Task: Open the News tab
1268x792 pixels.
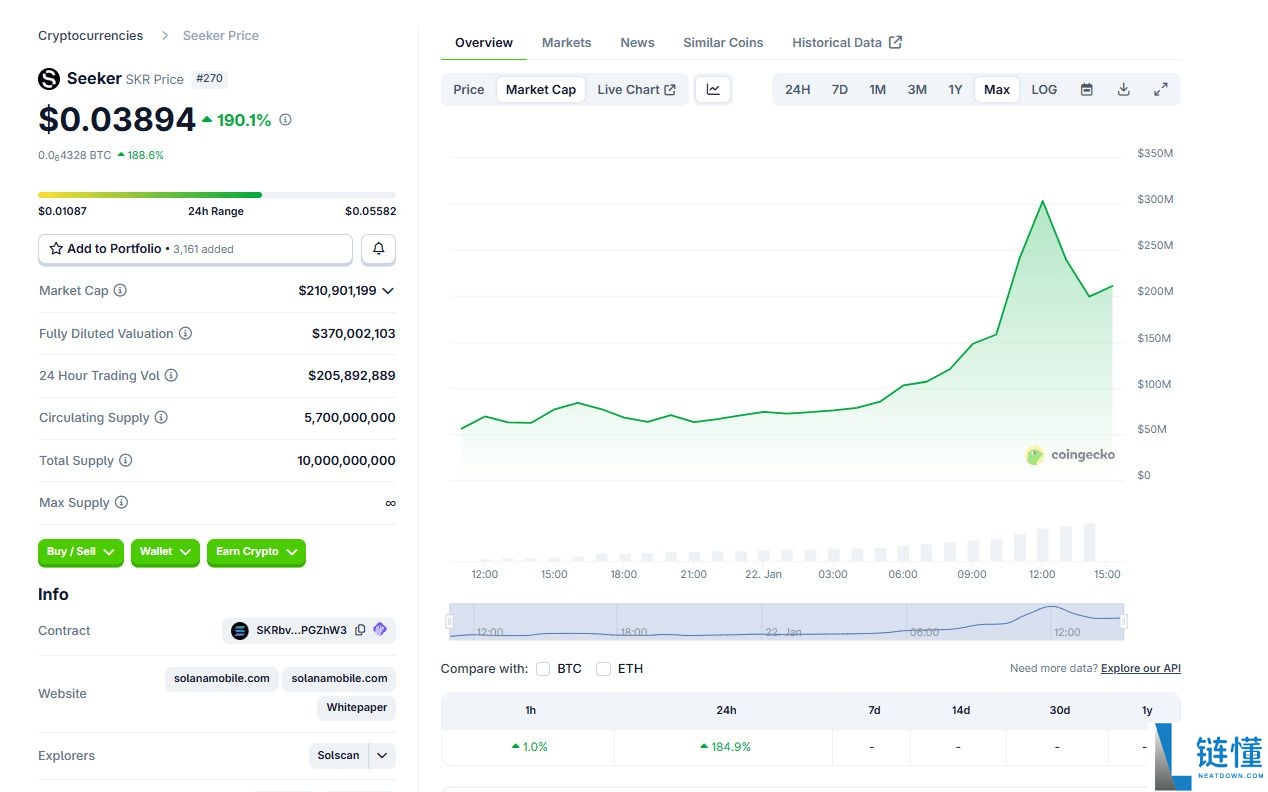Action: coord(637,43)
